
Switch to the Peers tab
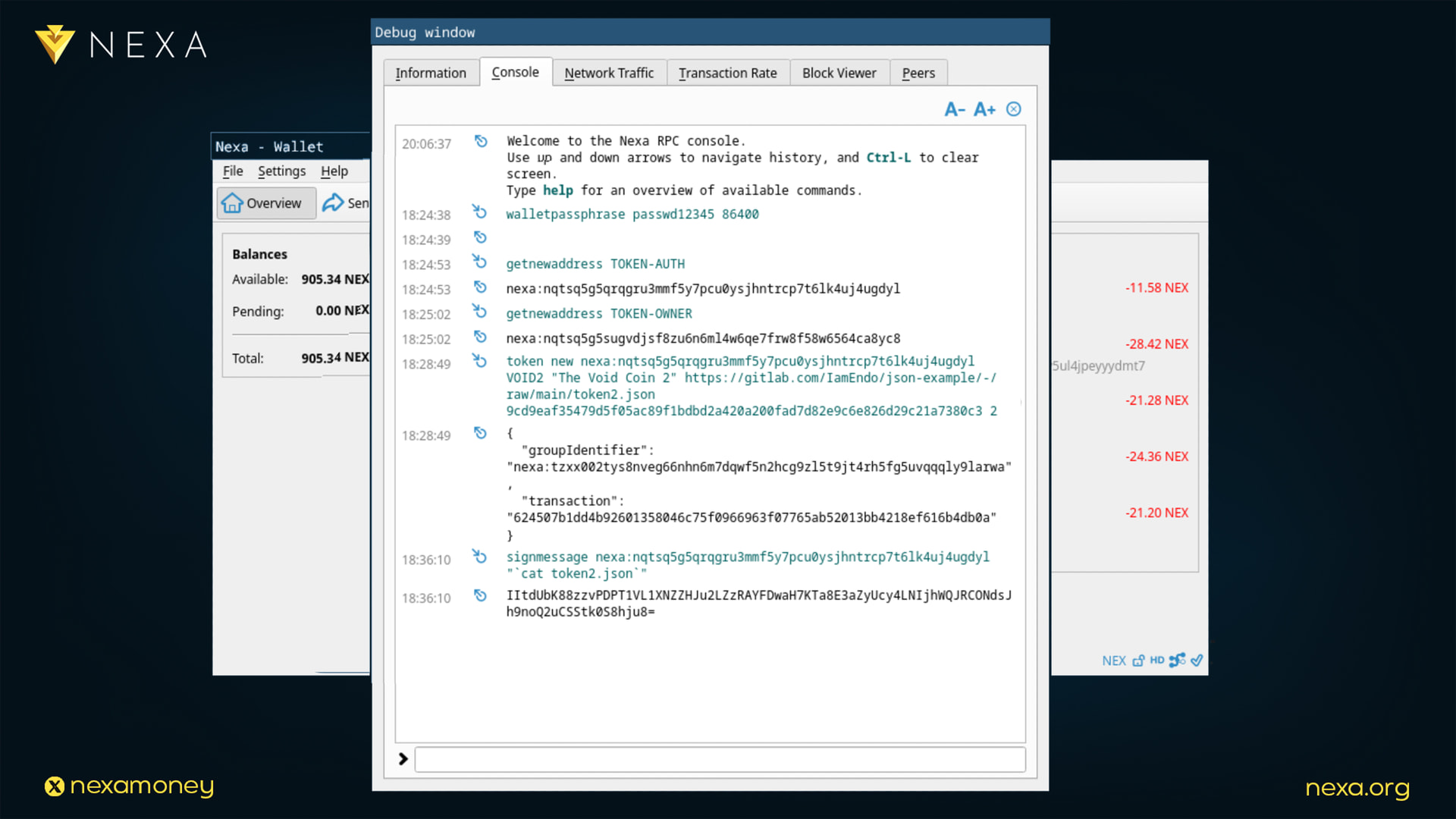tap(918, 73)
